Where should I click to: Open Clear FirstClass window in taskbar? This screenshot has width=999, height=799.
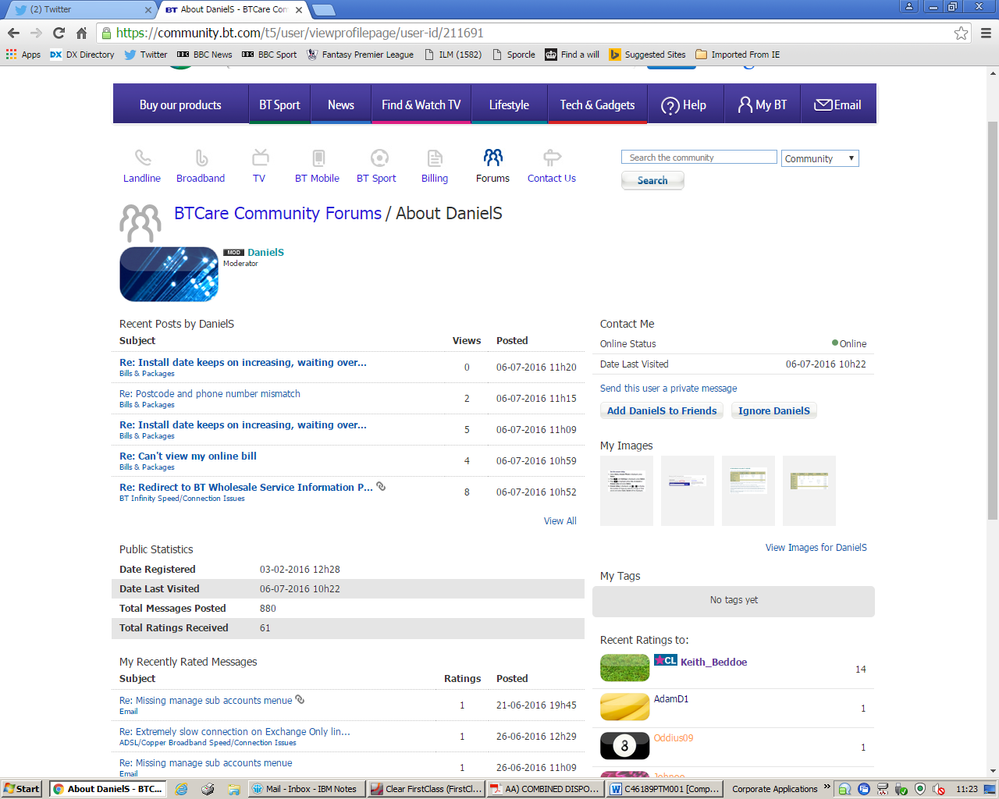pos(426,789)
